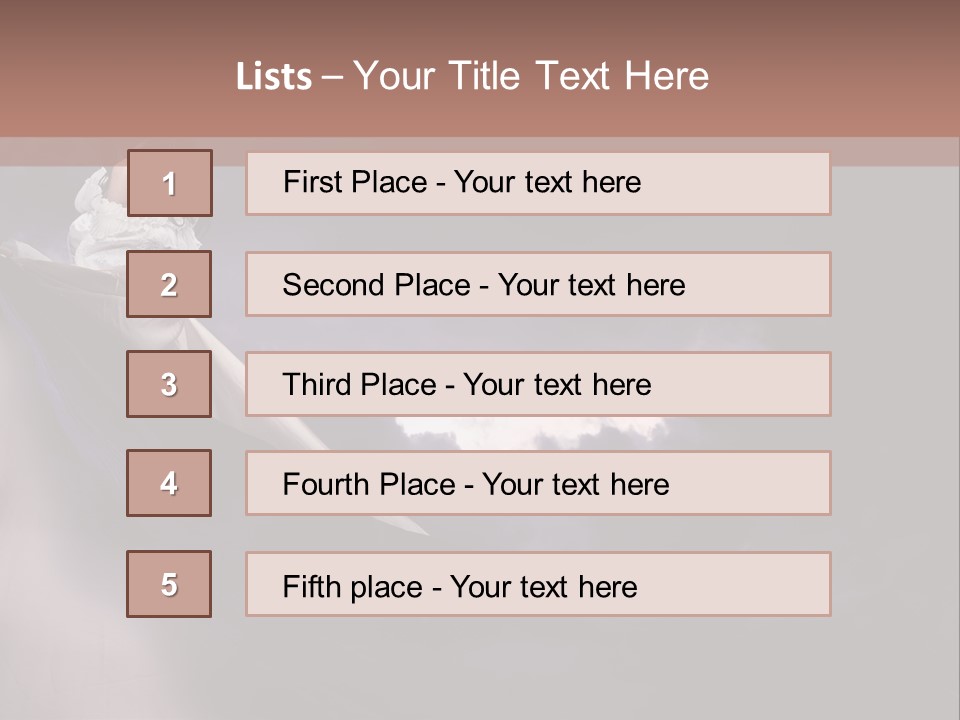Select the Third Place text box
This screenshot has width=960, height=720.
(538, 384)
